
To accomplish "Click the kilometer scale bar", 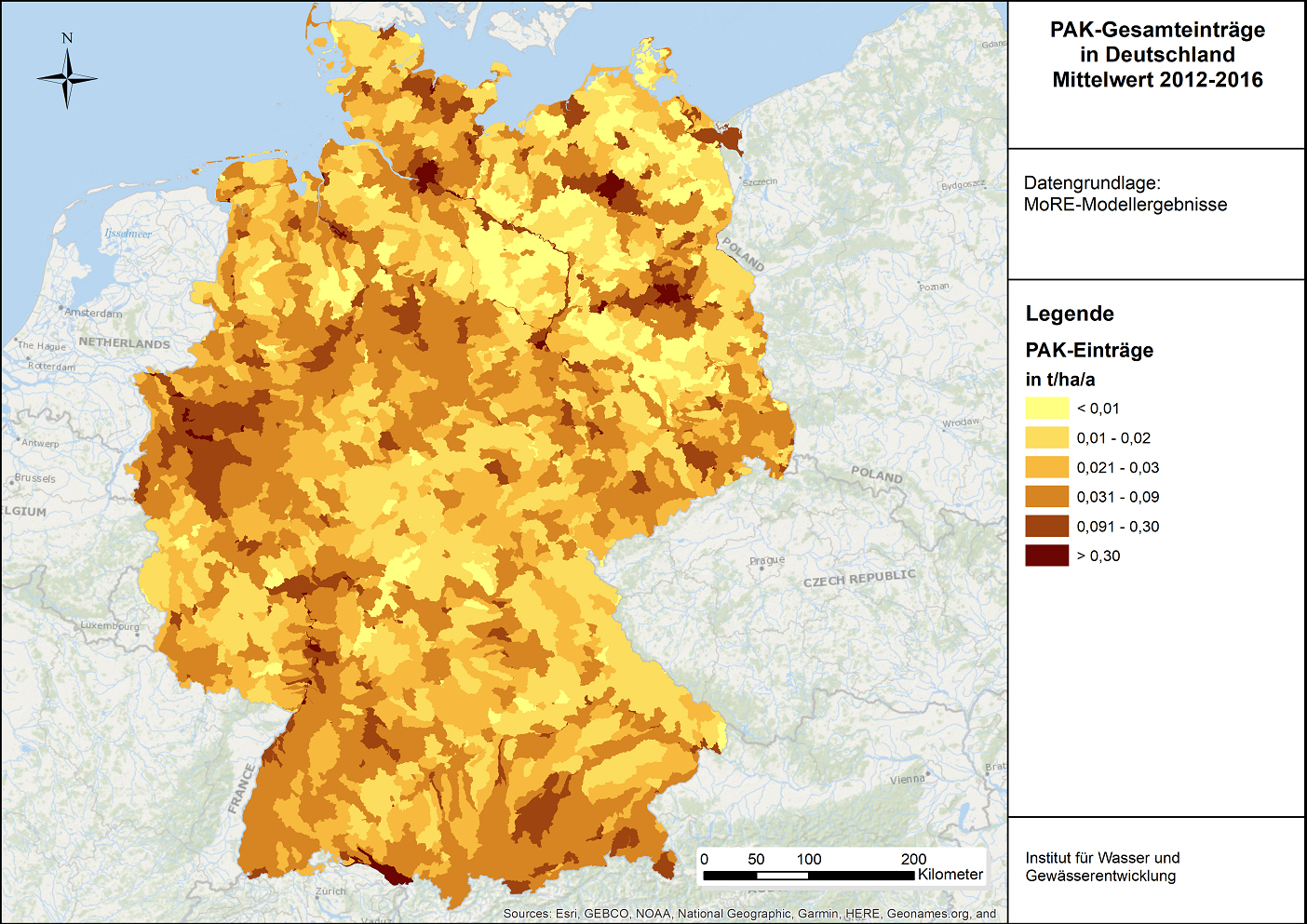I will coord(808,876).
